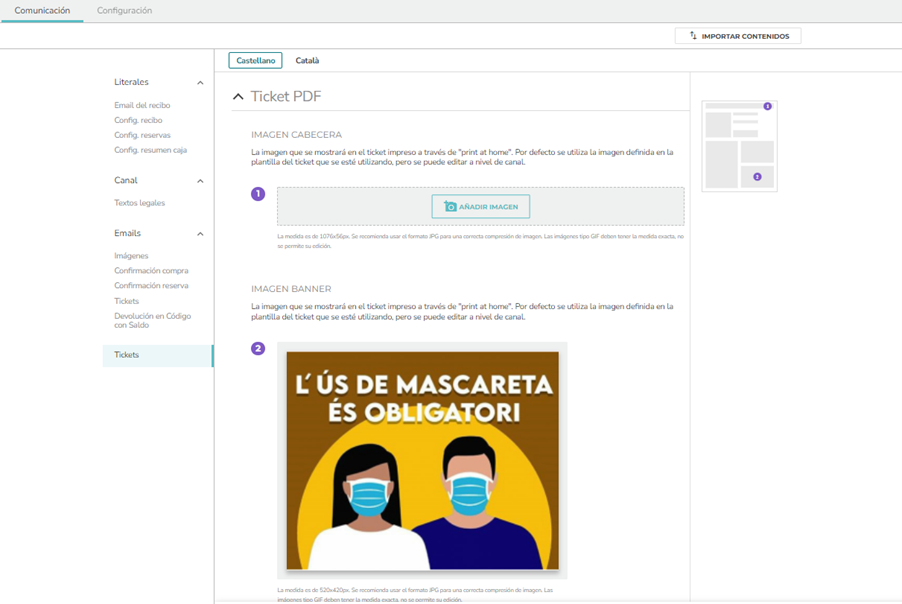Open Textos legales
This screenshot has width=902, height=604.
pyautogui.click(x=139, y=203)
